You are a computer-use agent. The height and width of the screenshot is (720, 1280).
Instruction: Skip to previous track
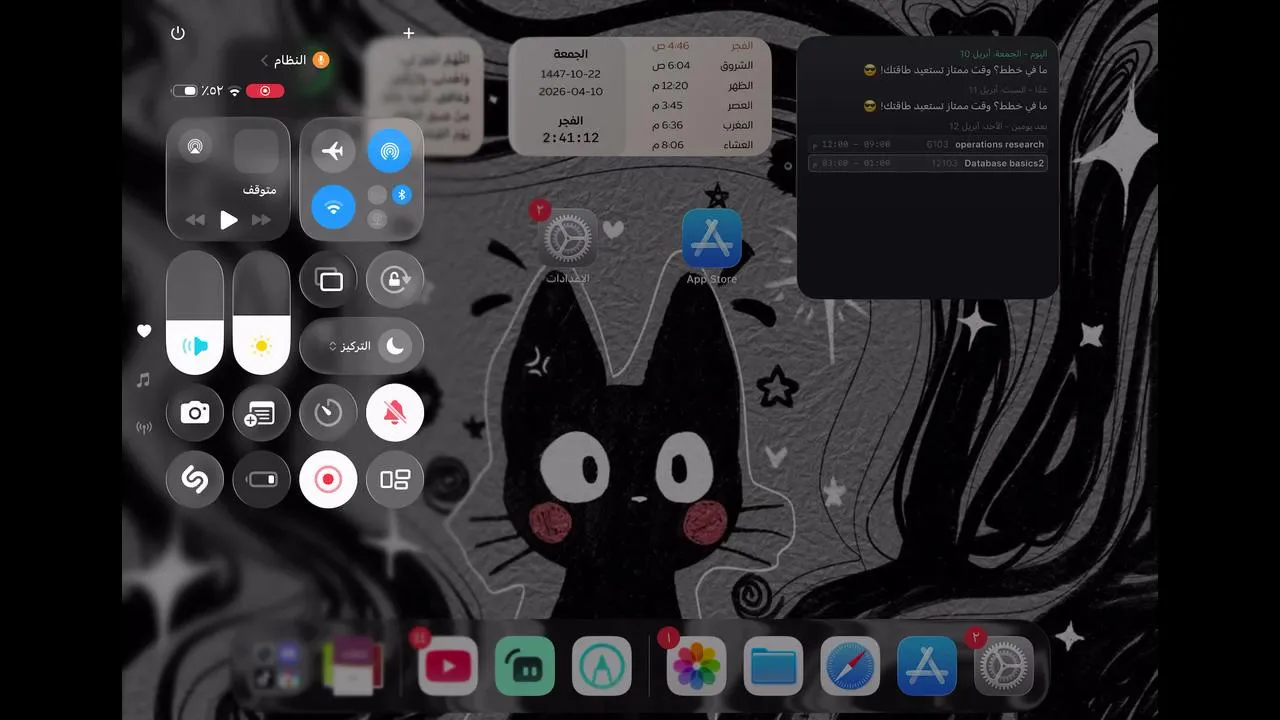click(195, 220)
